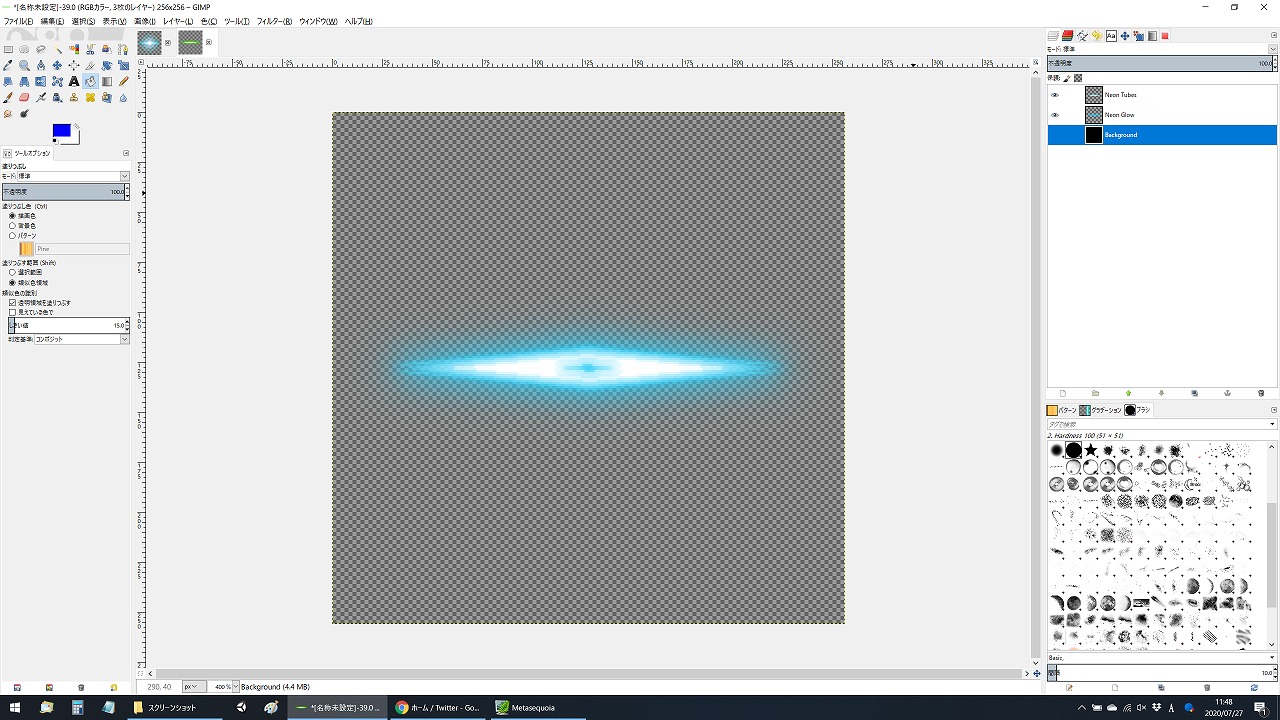Select the Text tool
1280x720 pixels.
(x=74, y=81)
